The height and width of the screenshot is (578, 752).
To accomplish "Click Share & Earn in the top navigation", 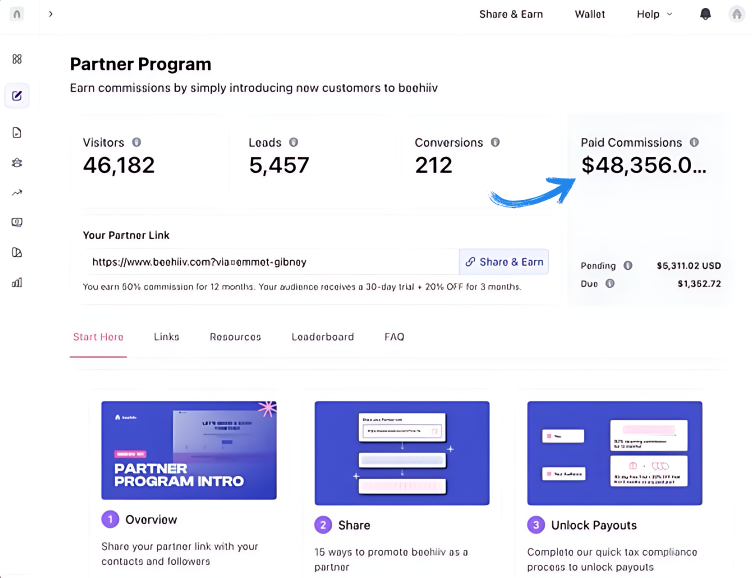I will [x=511, y=14].
